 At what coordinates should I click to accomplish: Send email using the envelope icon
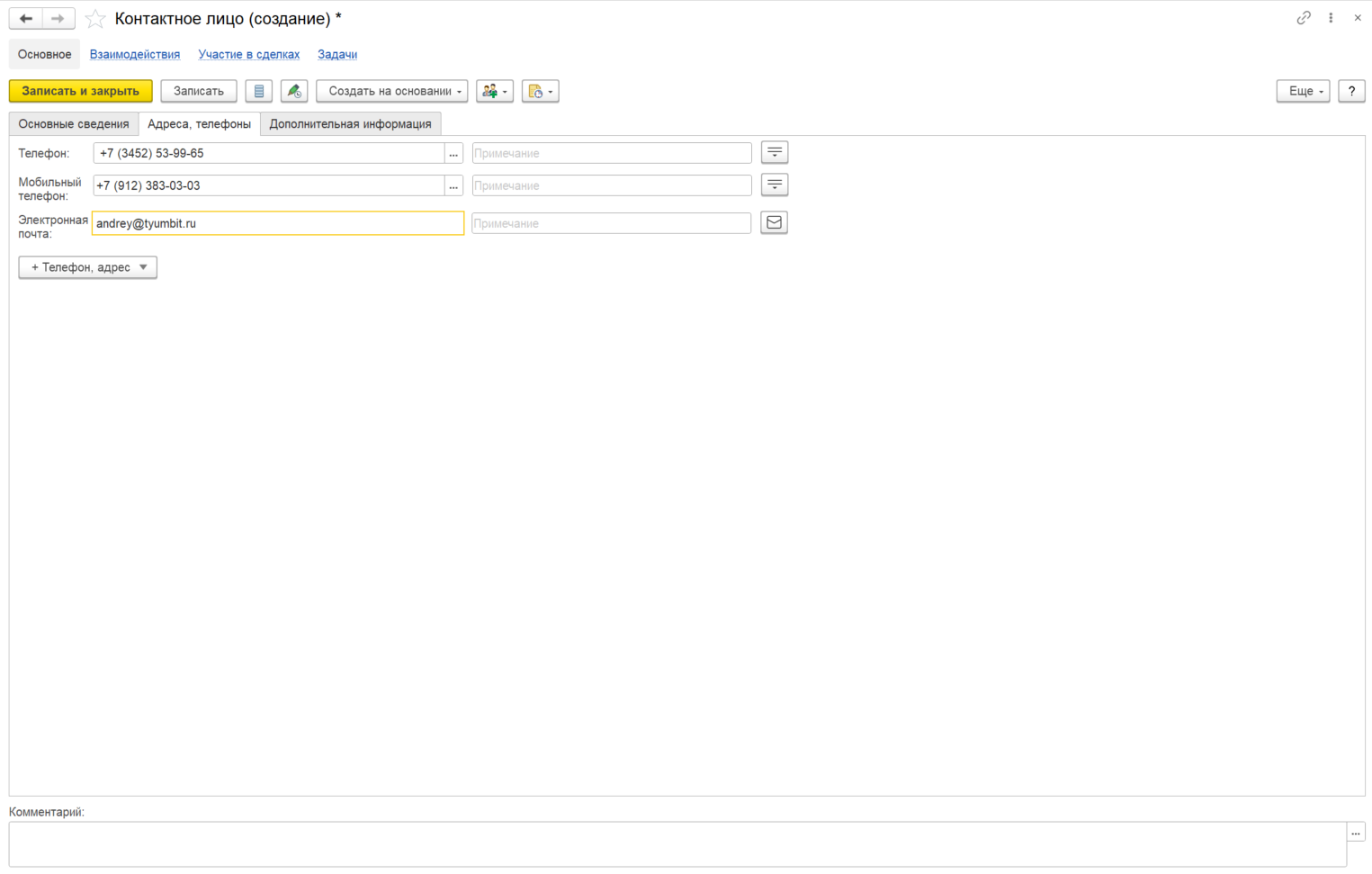(774, 222)
